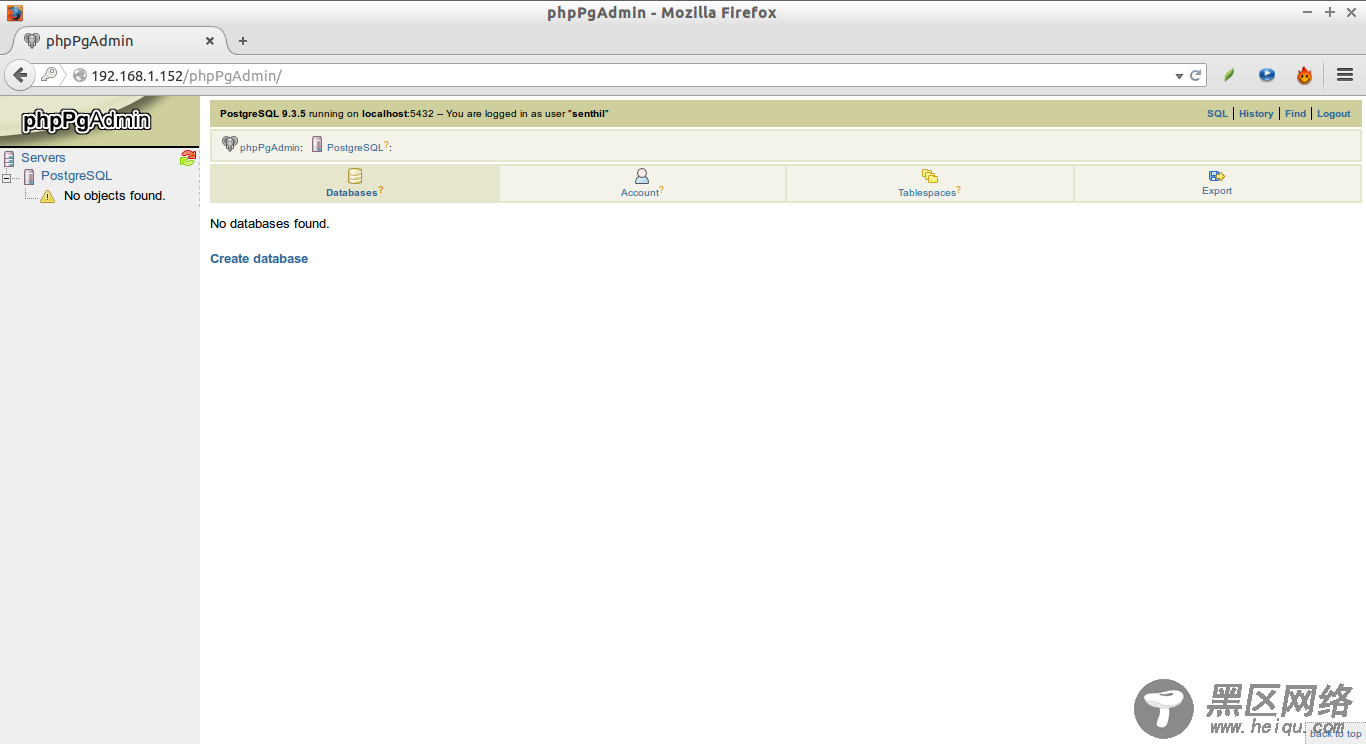Click the Create database link
Viewport: 1366px width, 744px height.
pyautogui.click(x=259, y=259)
